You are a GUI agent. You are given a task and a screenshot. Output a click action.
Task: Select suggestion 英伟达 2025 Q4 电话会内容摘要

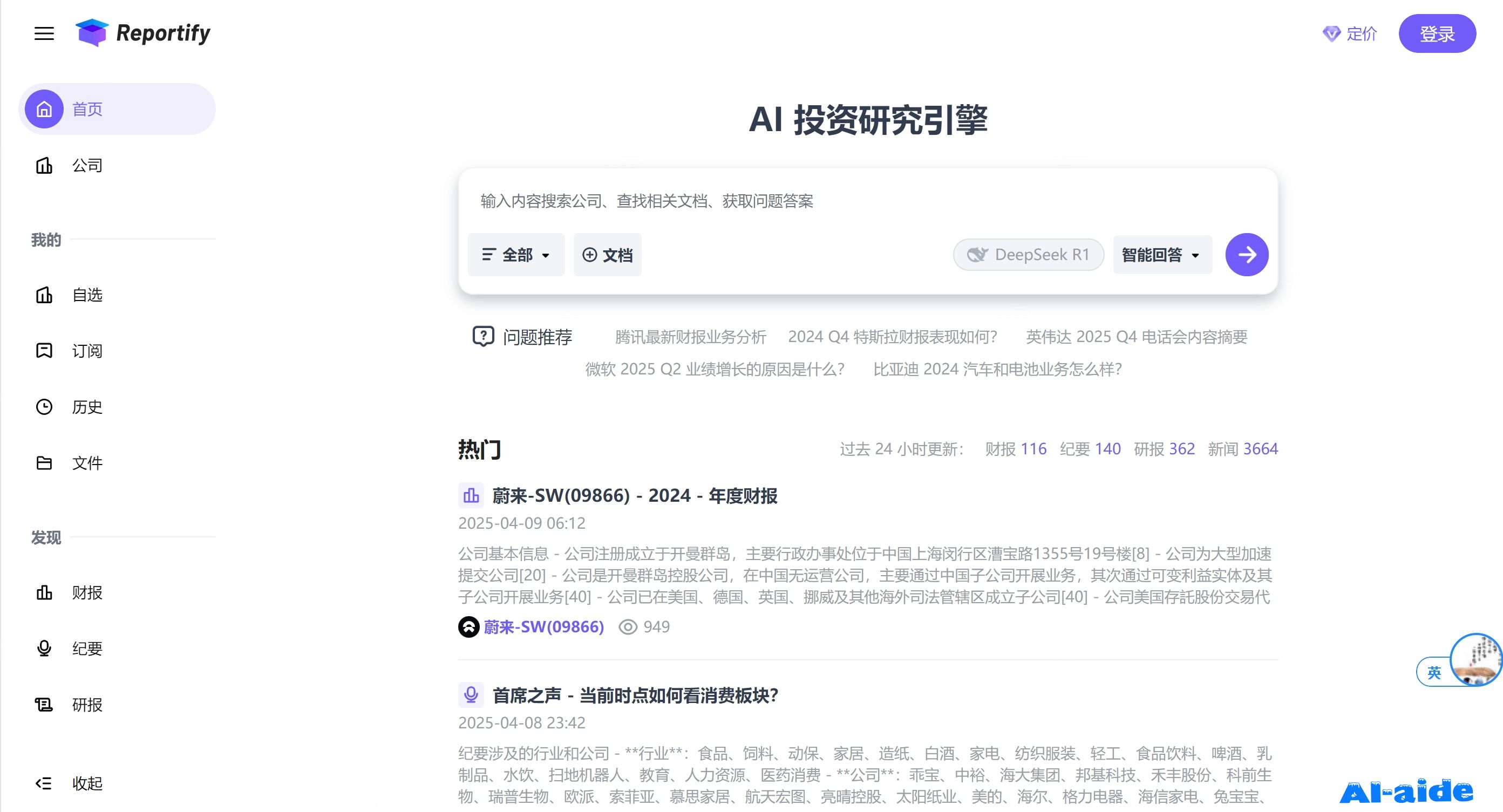pyautogui.click(x=1137, y=337)
